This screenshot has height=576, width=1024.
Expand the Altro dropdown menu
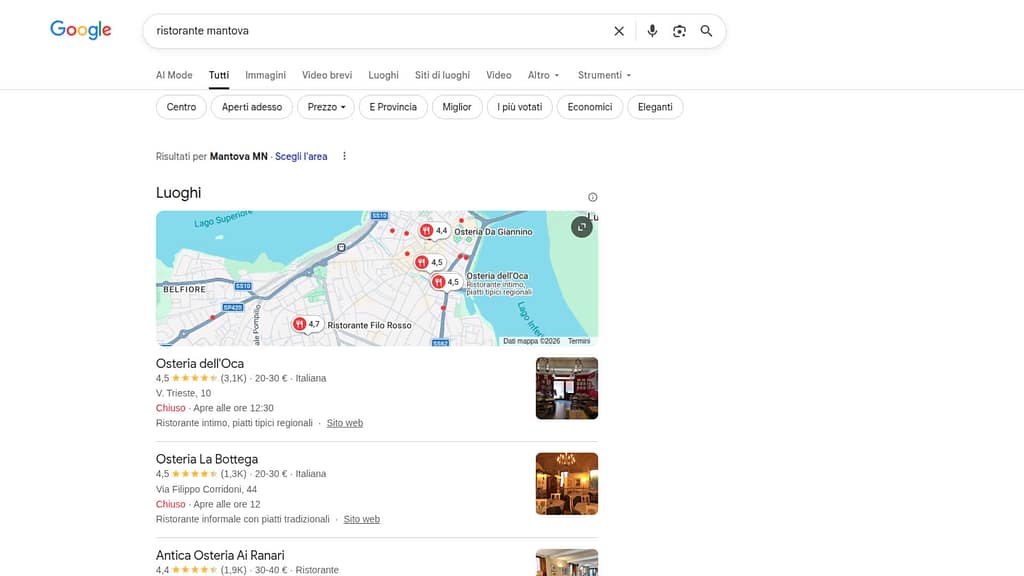tap(543, 75)
